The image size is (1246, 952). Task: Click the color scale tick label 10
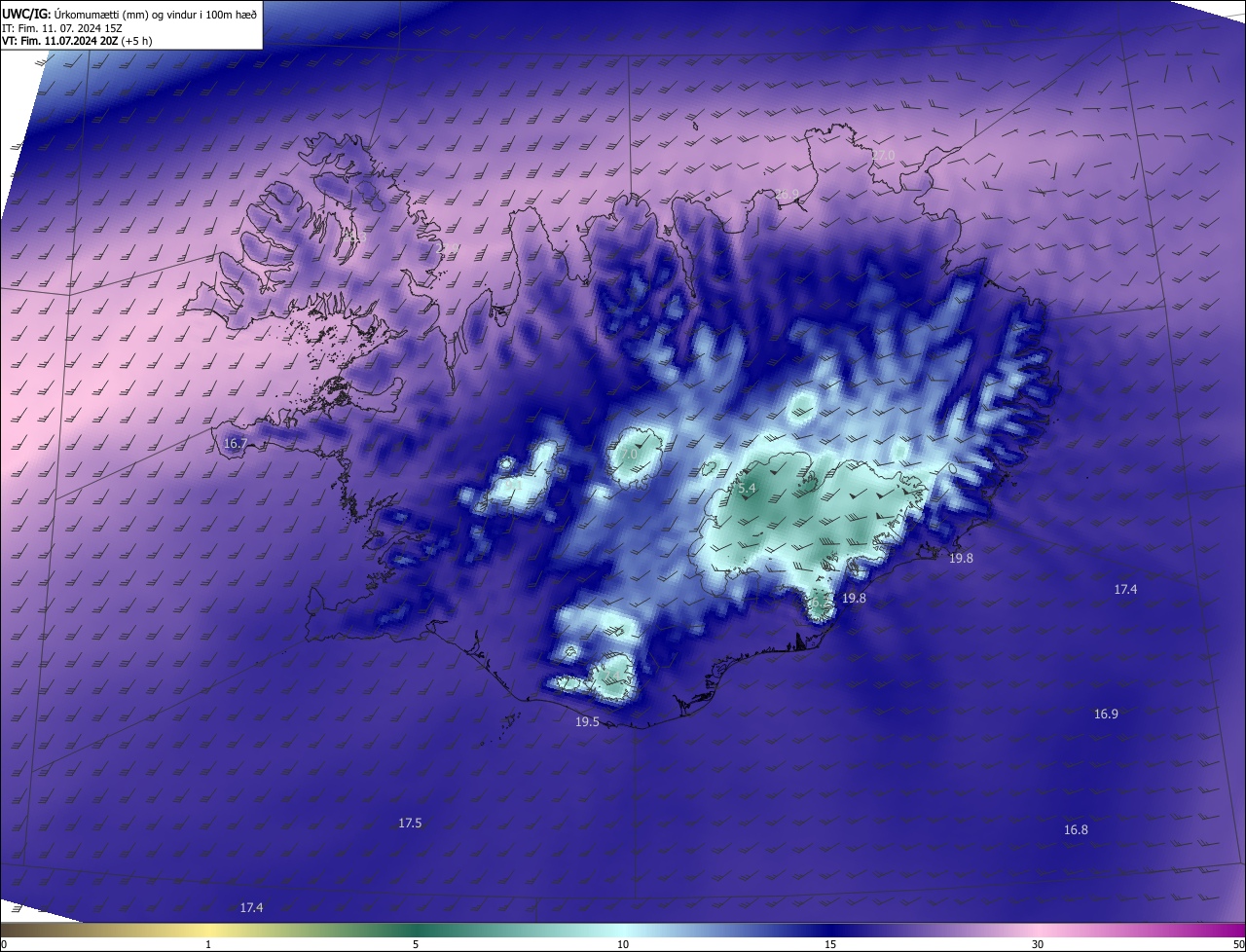point(623,944)
